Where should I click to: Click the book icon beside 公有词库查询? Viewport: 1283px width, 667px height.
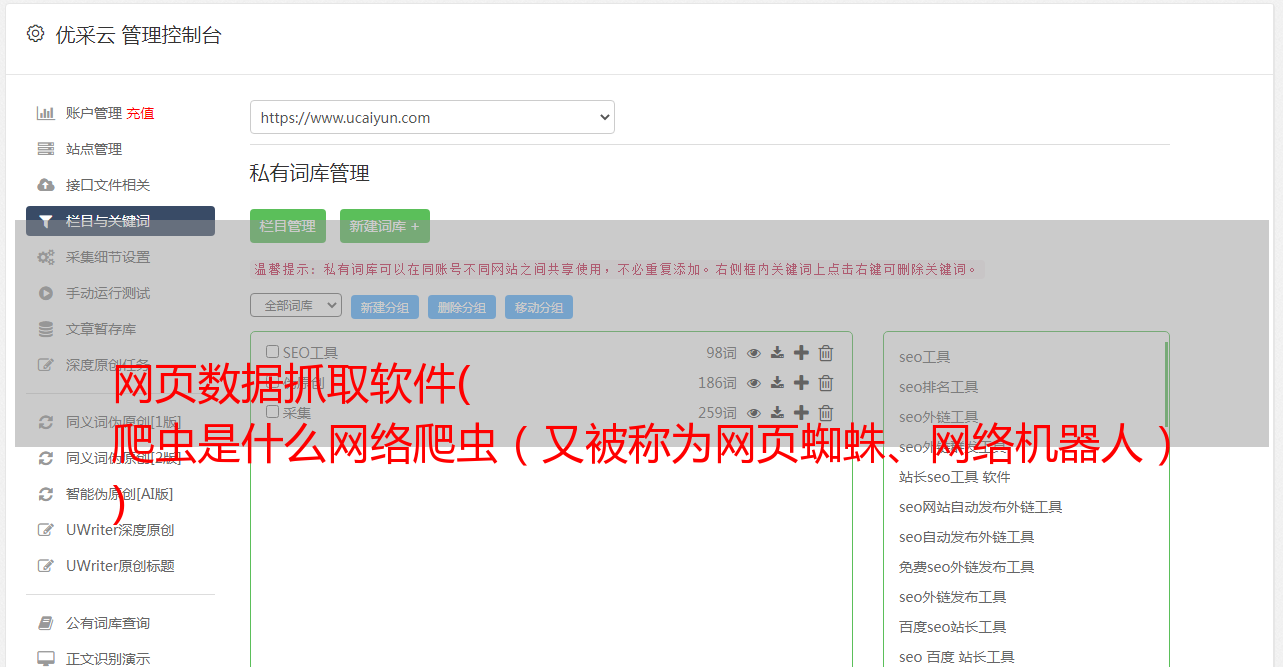[45, 623]
